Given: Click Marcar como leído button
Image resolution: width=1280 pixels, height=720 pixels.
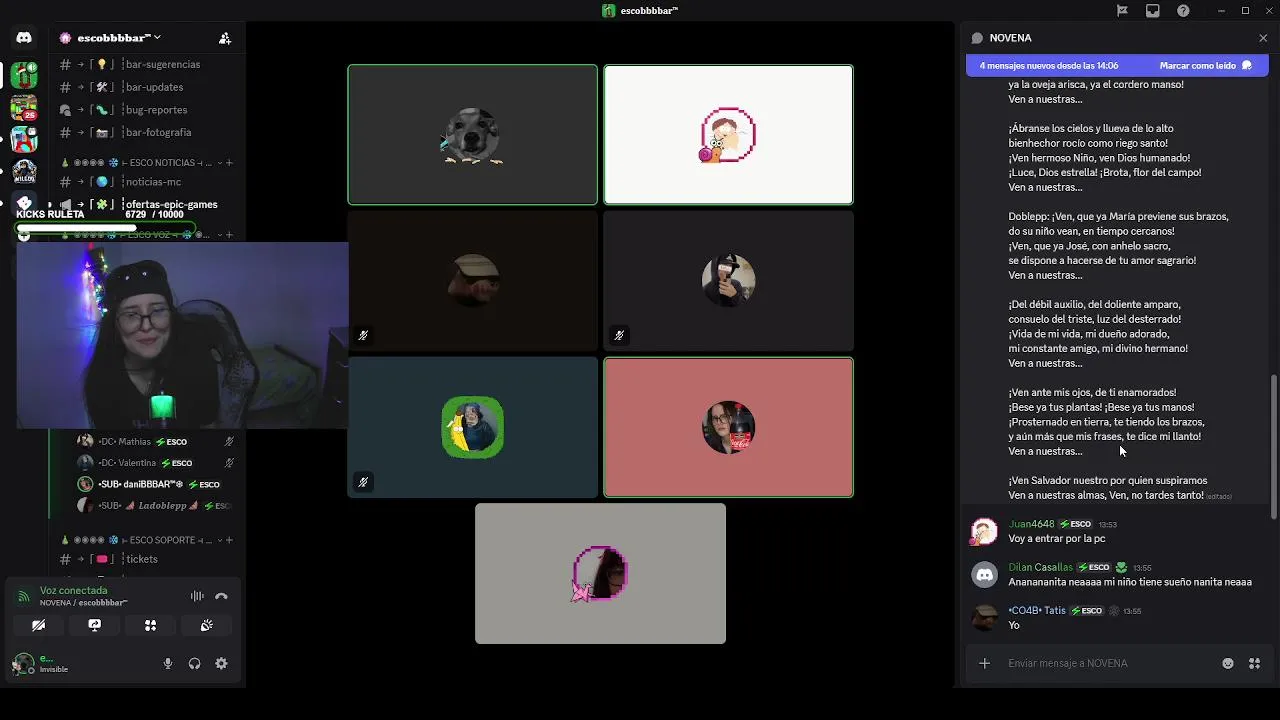Looking at the screenshot, I should coord(1198,66).
